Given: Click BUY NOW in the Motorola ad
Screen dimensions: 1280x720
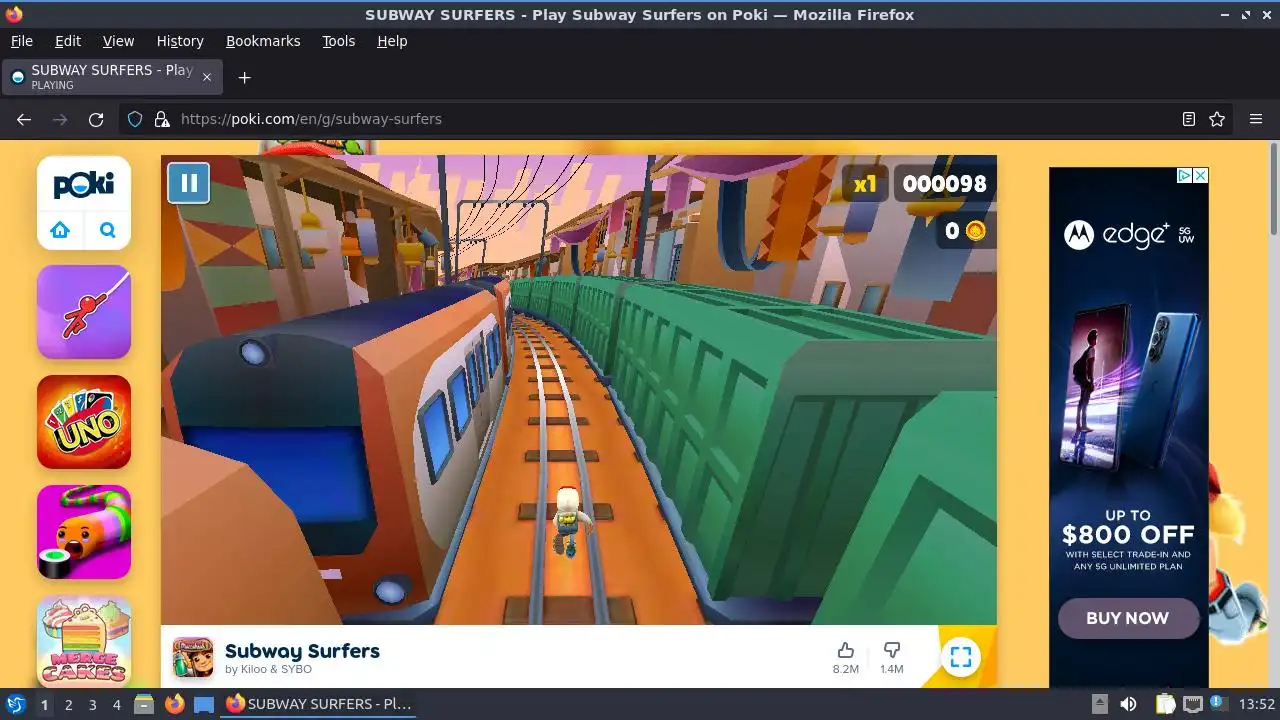Looking at the screenshot, I should [1128, 618].
